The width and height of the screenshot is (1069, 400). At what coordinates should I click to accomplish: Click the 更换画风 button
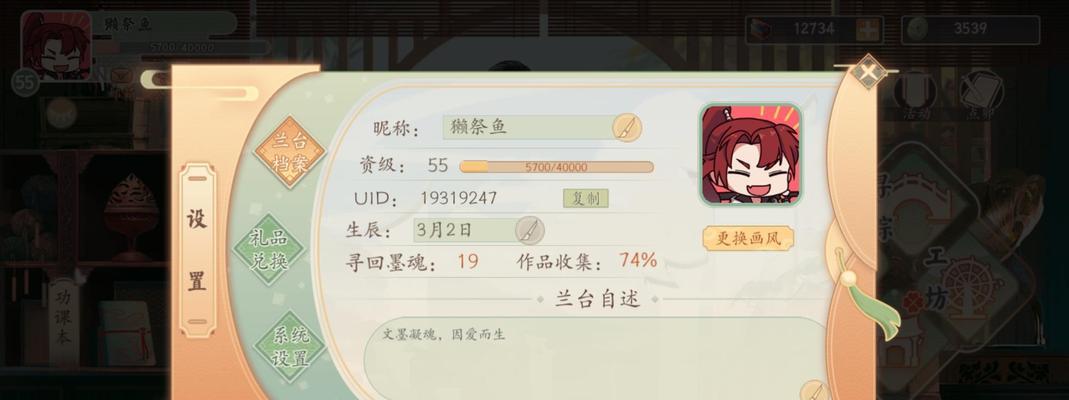pyautogui.click(x=748, y=239)
